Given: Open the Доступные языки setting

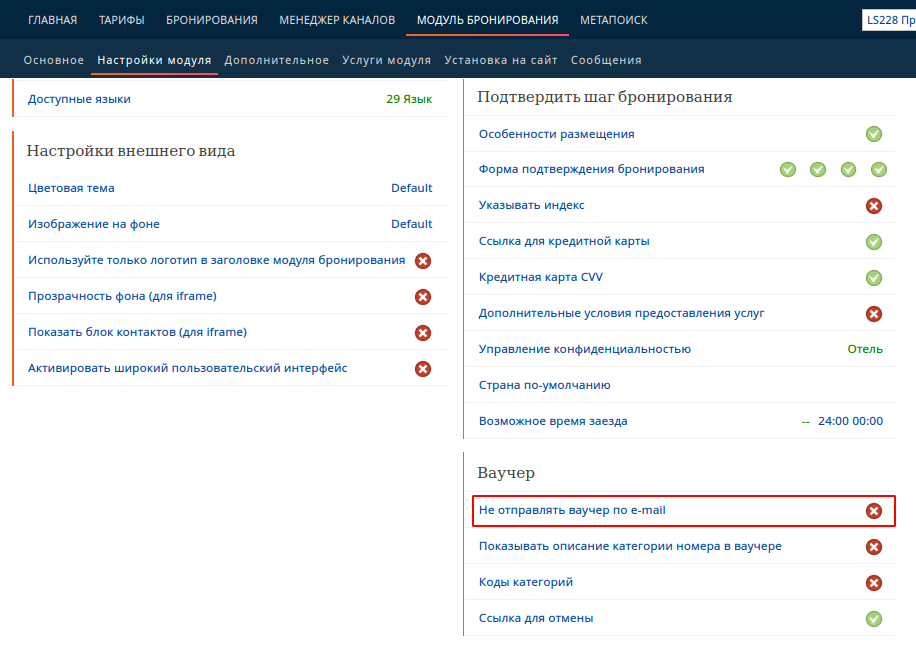Looking at the screenshot, I should [79, 99].
